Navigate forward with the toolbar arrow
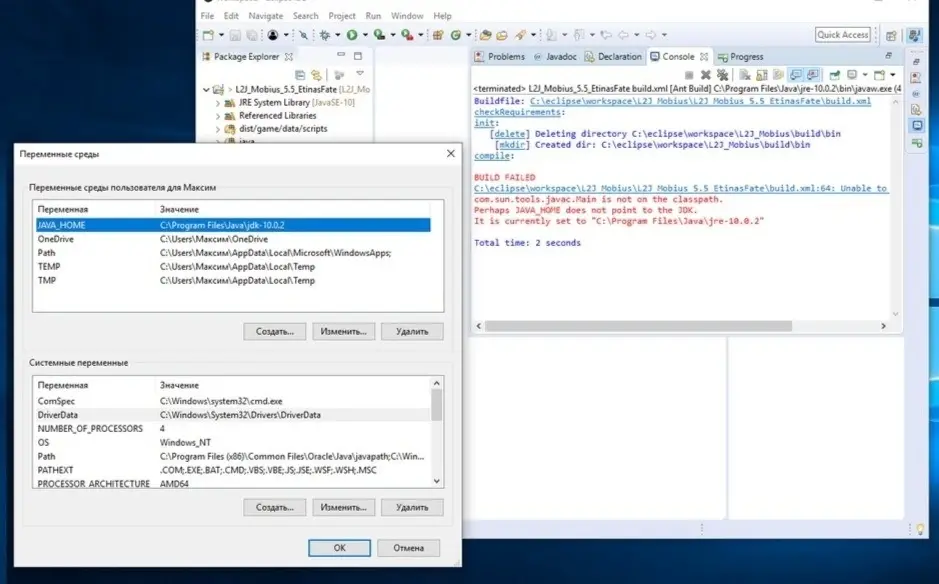 [651, 35]
